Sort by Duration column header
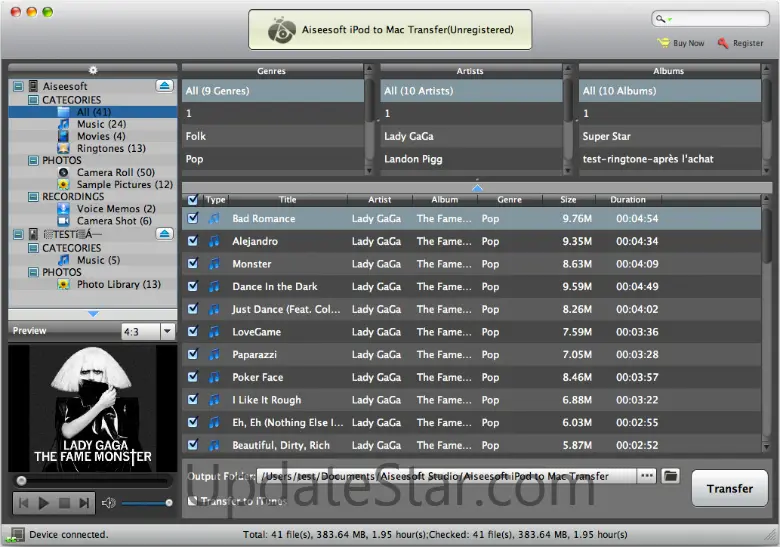780x547 pixels. [x=628, y=200]
